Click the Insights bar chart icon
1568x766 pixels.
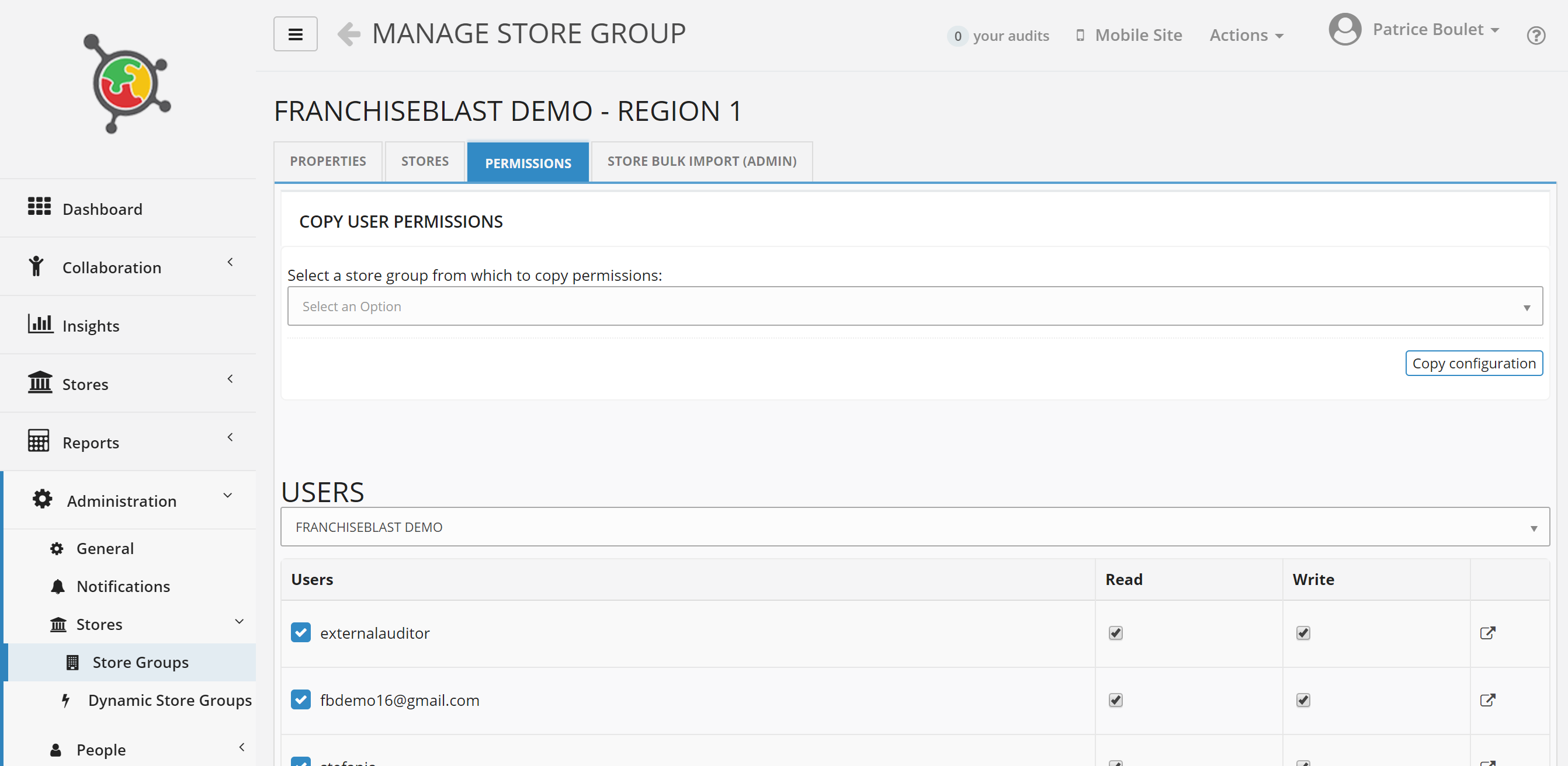(40, 323)
